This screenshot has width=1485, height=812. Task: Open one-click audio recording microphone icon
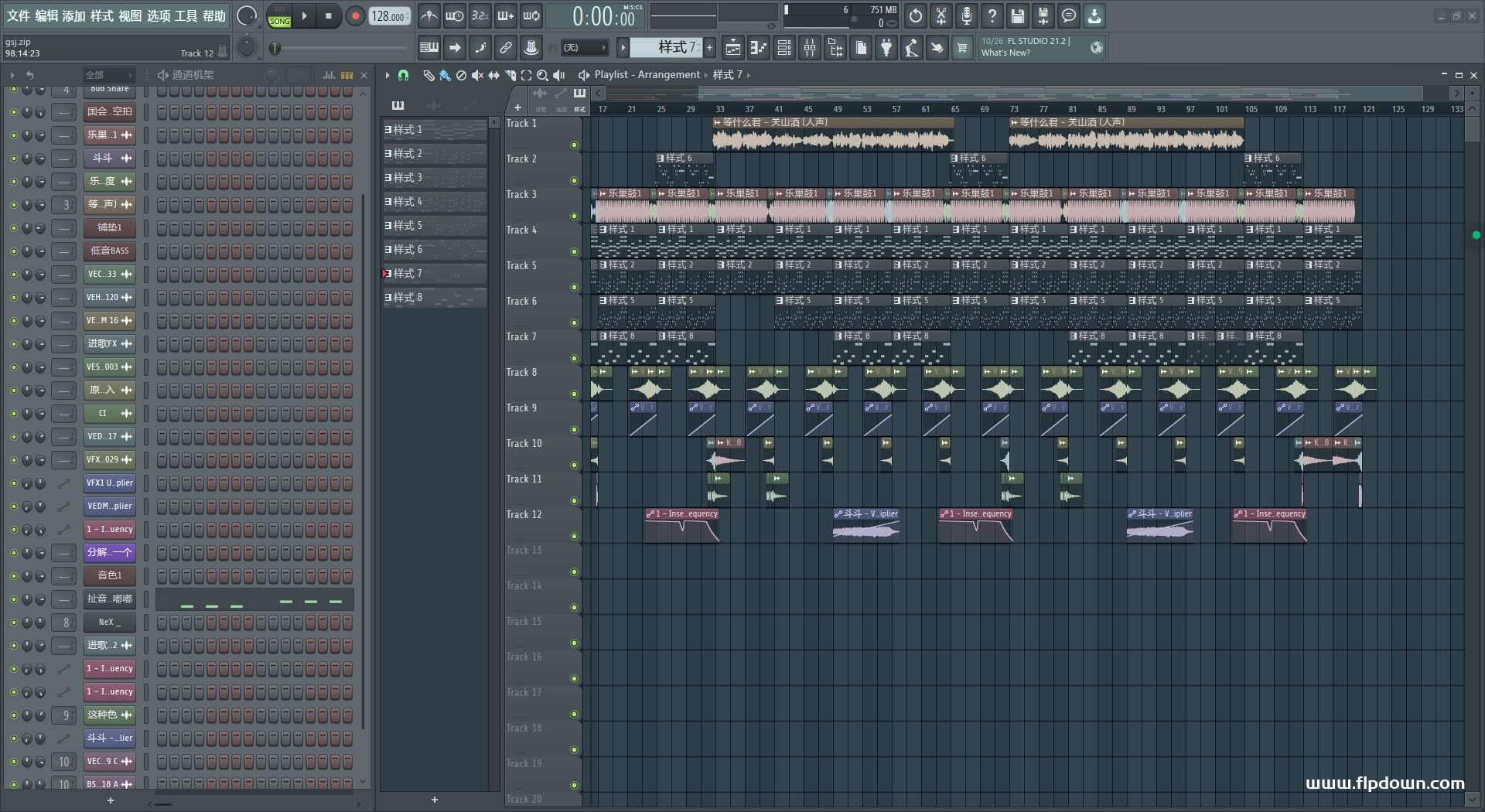[967, 15]
